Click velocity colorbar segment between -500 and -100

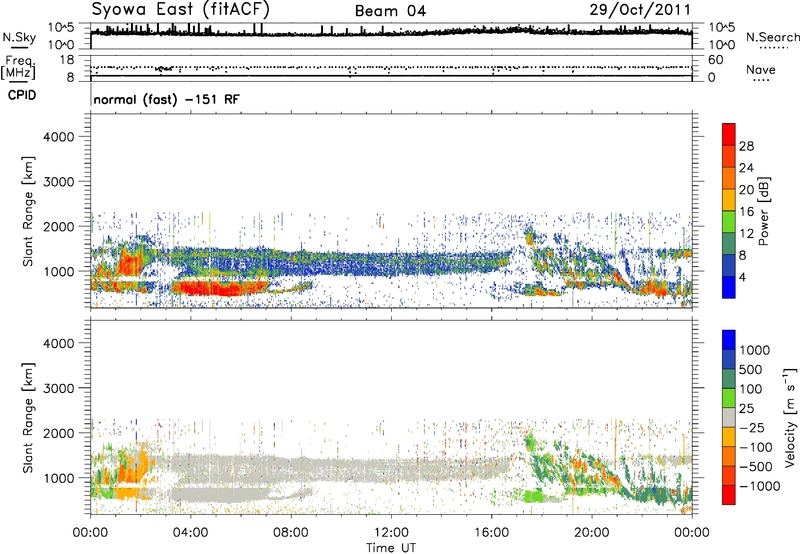click(729, 457)
